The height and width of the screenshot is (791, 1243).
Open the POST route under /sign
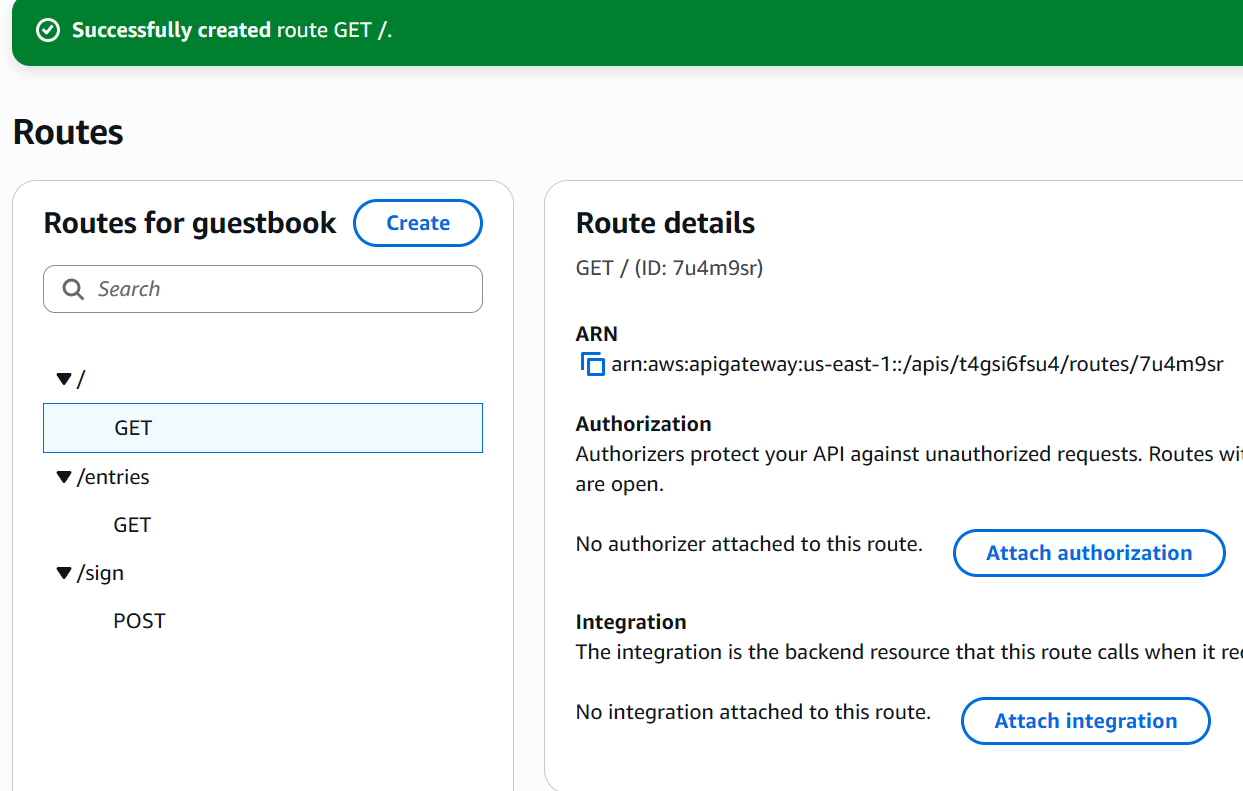click(139, 621)
